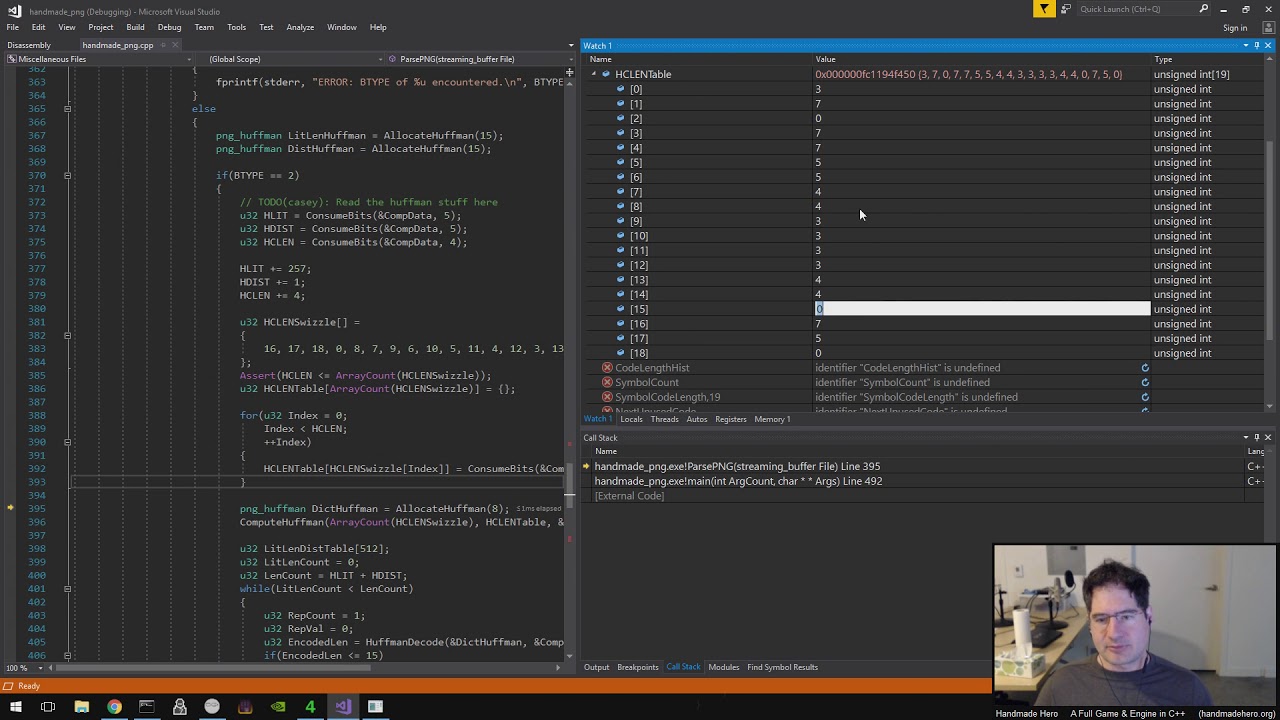Click the Sign in link
The height and width of the screenshot is (720, 1280).
1235,28
